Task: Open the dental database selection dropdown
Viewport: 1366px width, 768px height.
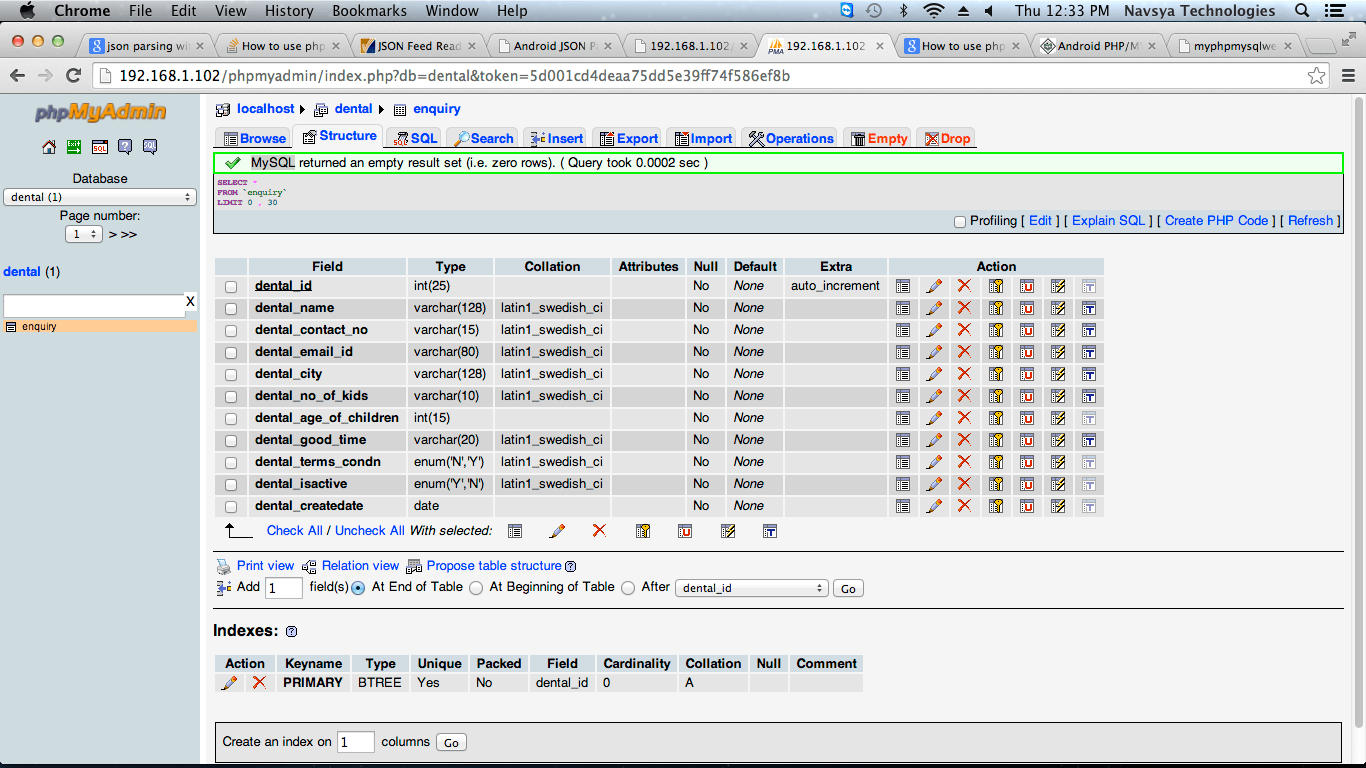Action: pyautogui.click(x=100, y=197)
